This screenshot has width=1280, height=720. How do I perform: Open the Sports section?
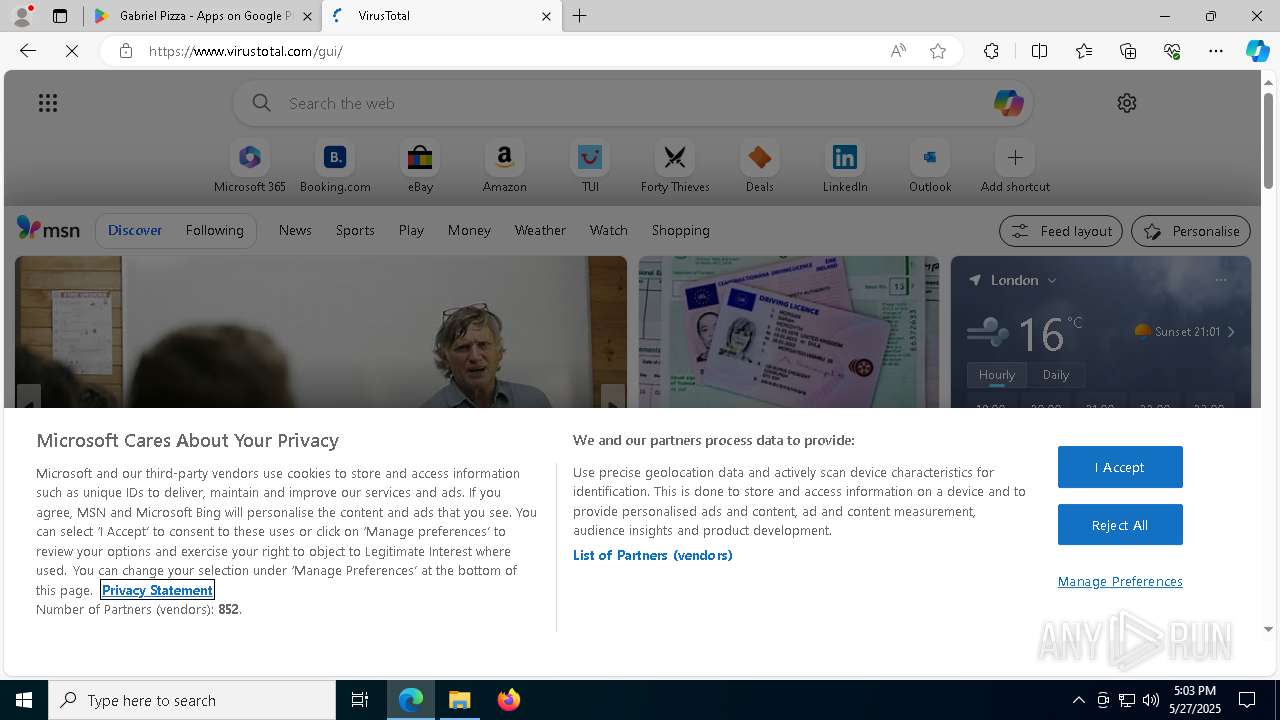[x=355, y=230]
